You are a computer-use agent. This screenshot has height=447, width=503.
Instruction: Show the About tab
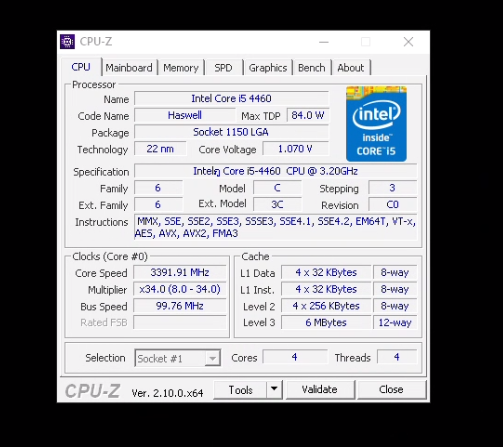pyautogui.click(x=351, y=68)
